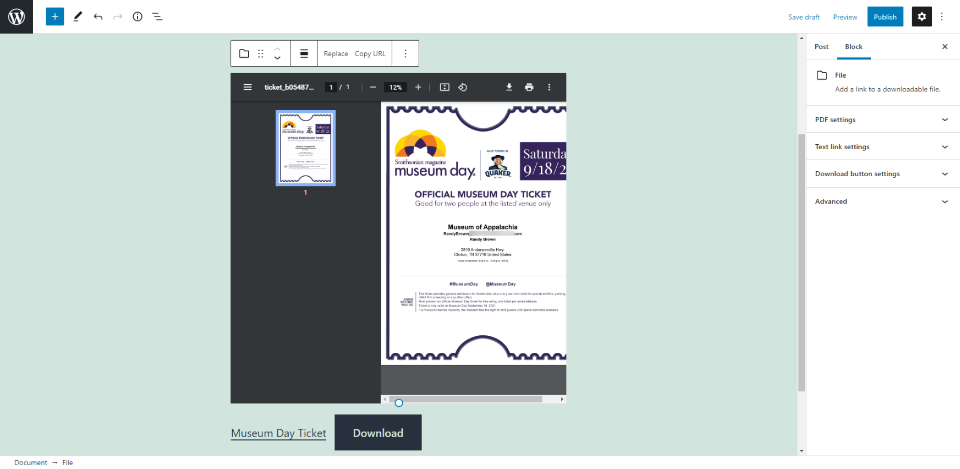Click the Replace toolbar option
The height and width of the screenshot is (469, 960).
336,54
